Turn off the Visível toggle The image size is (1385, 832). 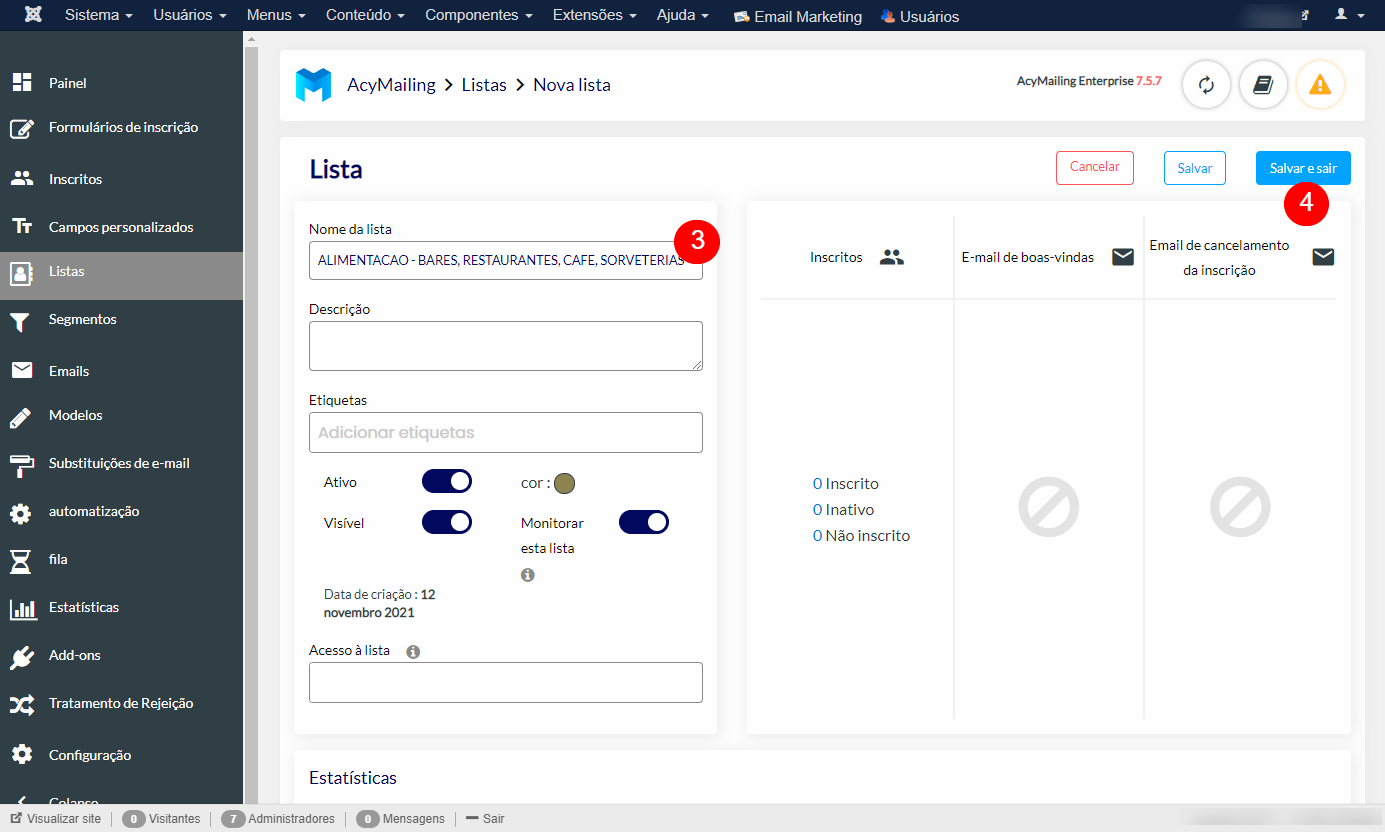446,521
